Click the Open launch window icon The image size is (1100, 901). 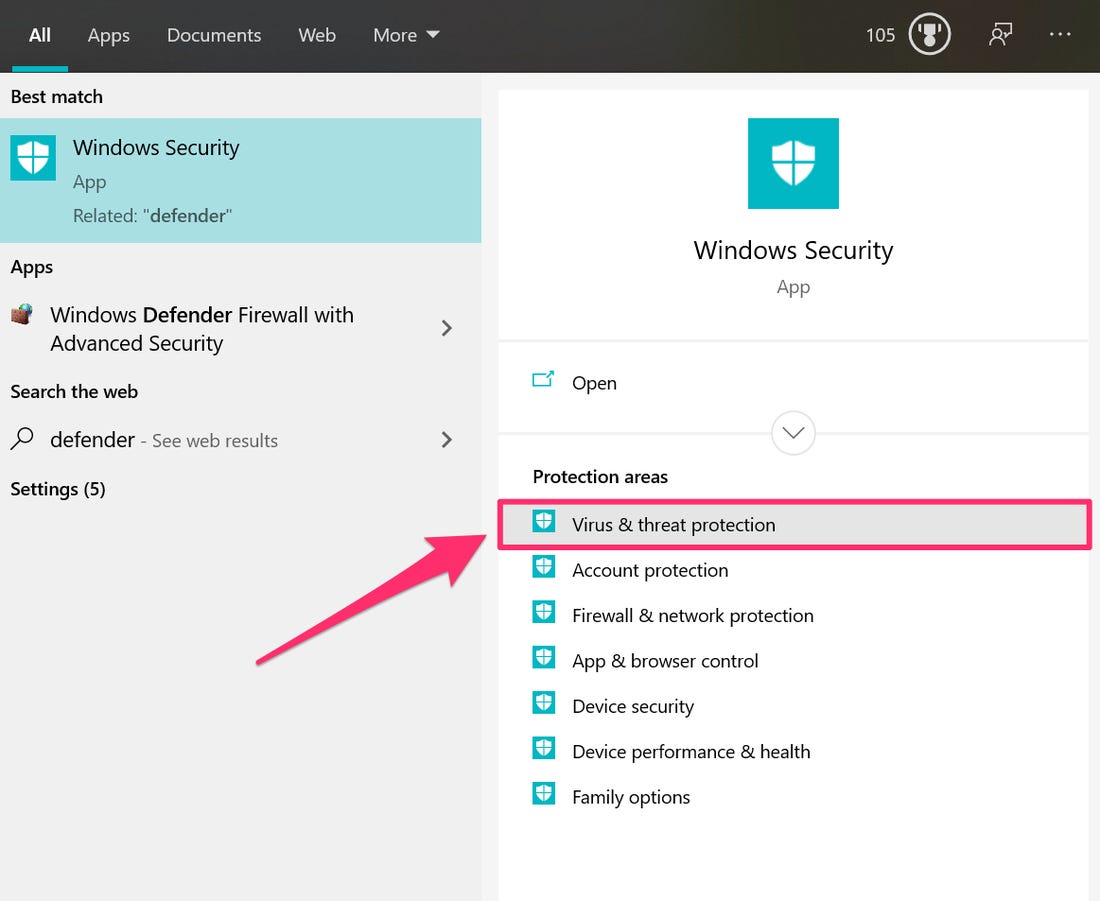click(x=543, y=380)
